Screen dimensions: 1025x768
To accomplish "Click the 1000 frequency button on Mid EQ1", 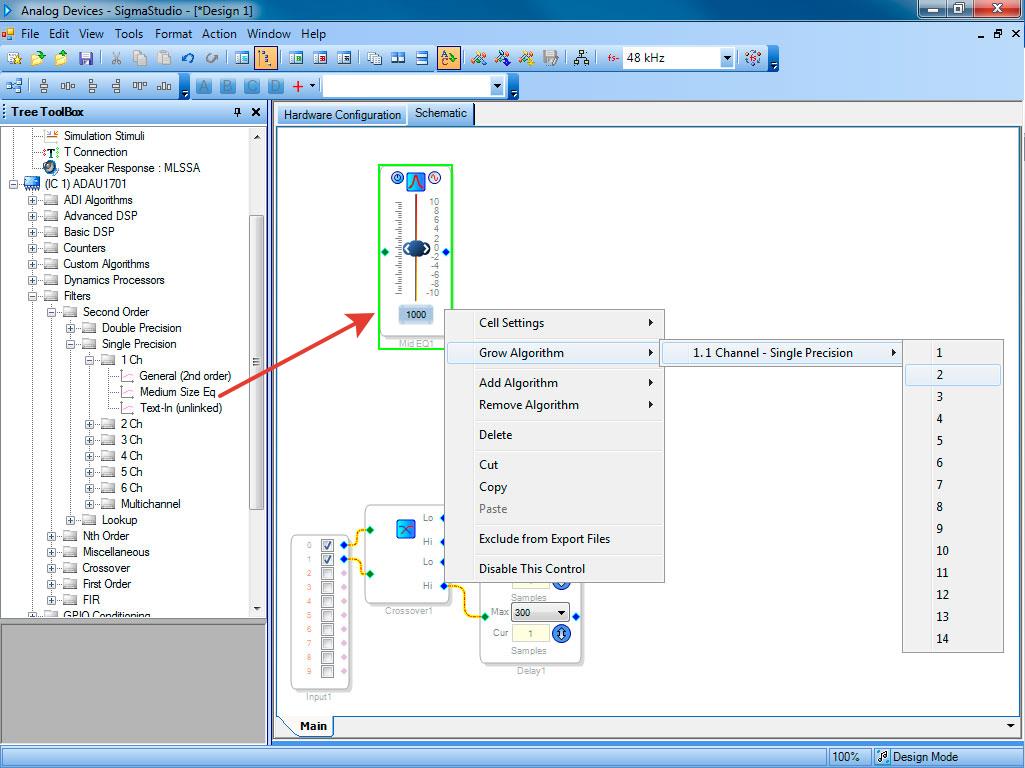I will click(416, 314).
